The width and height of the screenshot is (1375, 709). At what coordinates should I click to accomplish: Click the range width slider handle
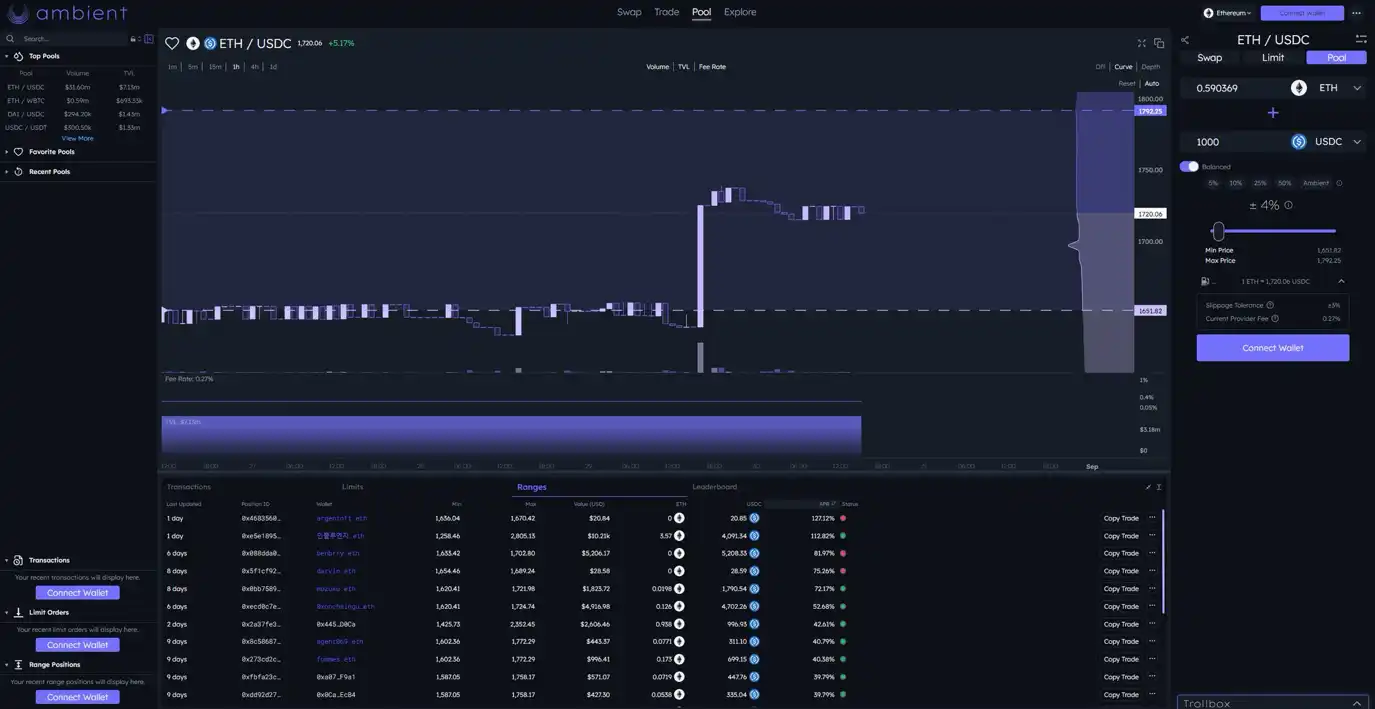pyautogui.click(x=1218, y=231)
